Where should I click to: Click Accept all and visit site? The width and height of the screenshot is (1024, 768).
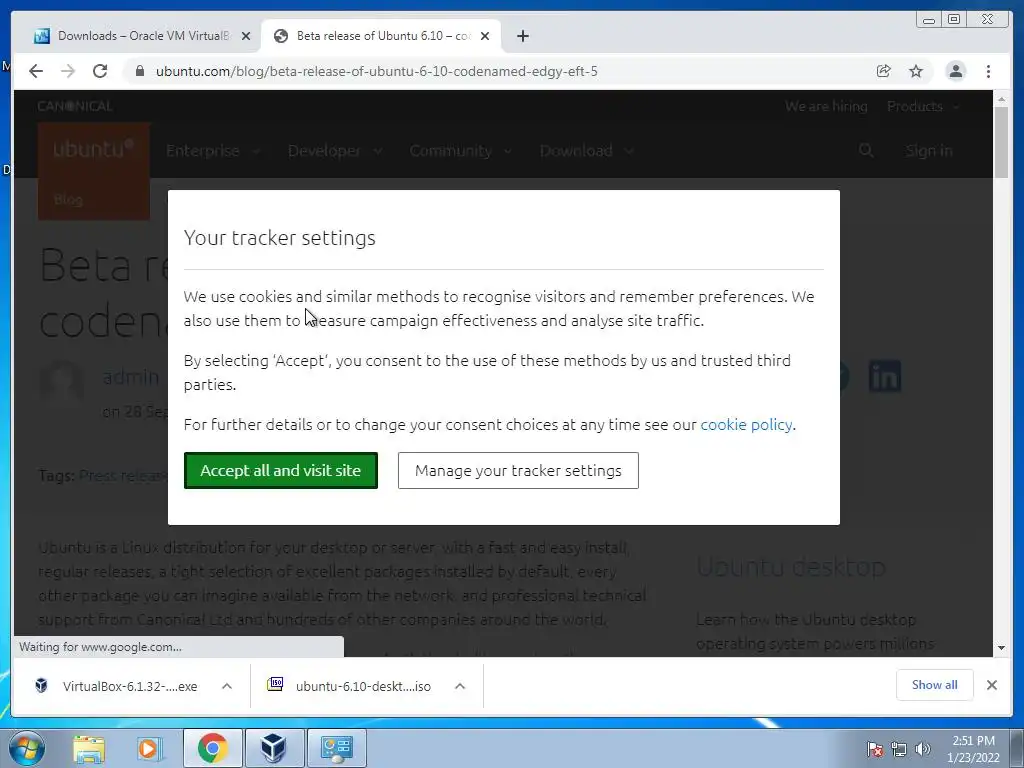(x=281, y=470)
